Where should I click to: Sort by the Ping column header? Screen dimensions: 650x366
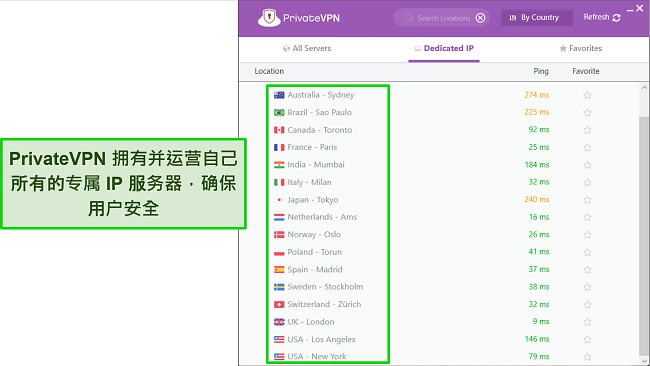tap(541, 71)
